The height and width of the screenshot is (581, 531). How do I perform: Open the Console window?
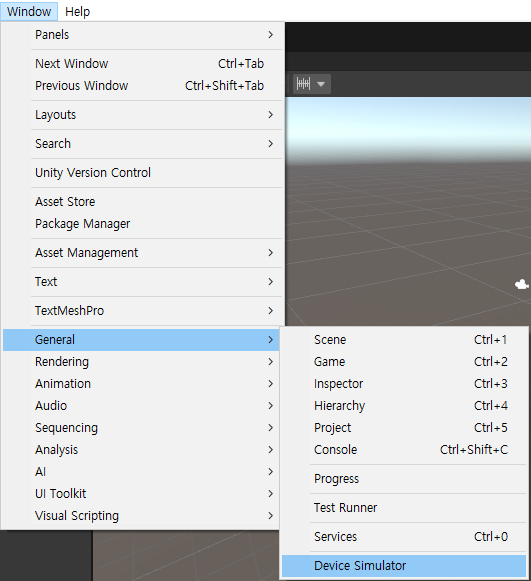pyautogui.click(x=404, y=449)
